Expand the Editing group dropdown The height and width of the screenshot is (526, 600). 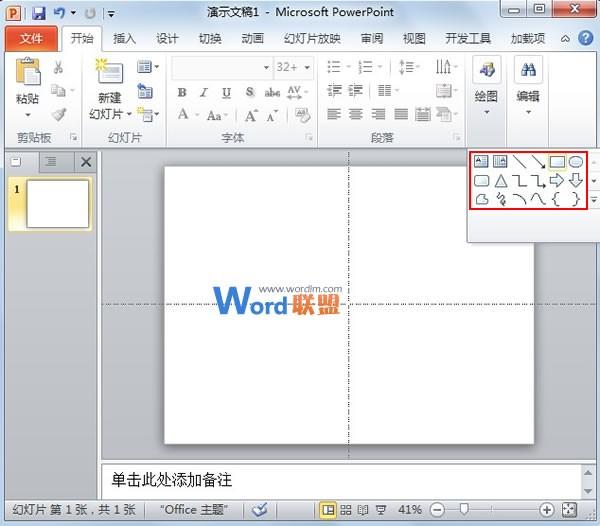[x=528, y=112]
